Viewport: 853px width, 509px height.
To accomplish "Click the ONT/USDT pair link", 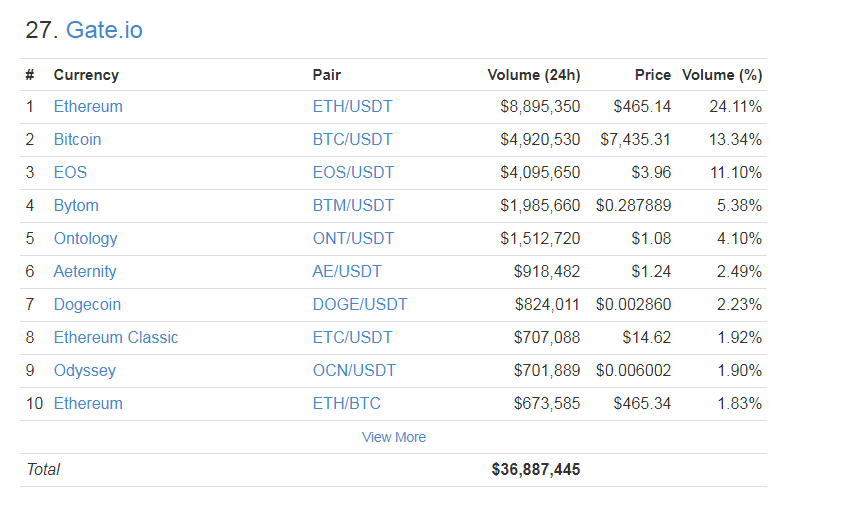I will [x=353, y=238].
